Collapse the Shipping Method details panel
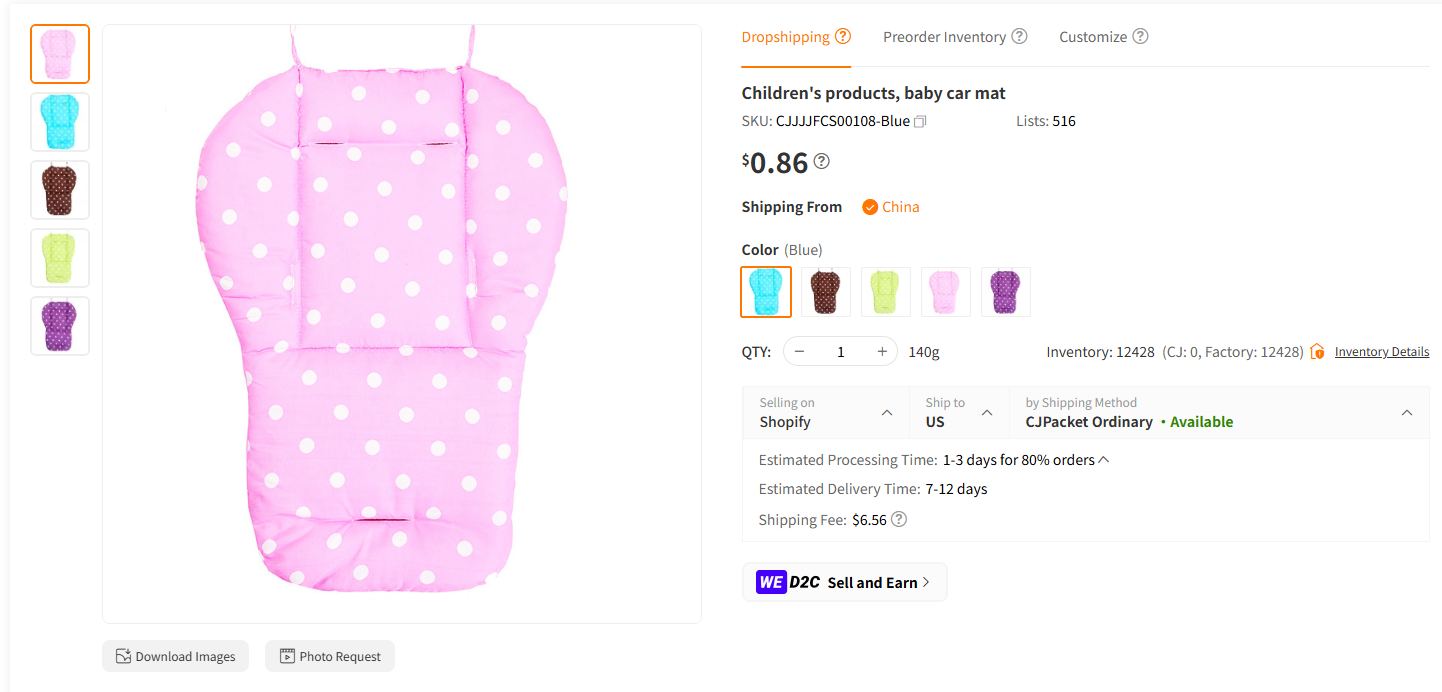The height and width of the screenshot is (692, 1442). coord(1407,411)
